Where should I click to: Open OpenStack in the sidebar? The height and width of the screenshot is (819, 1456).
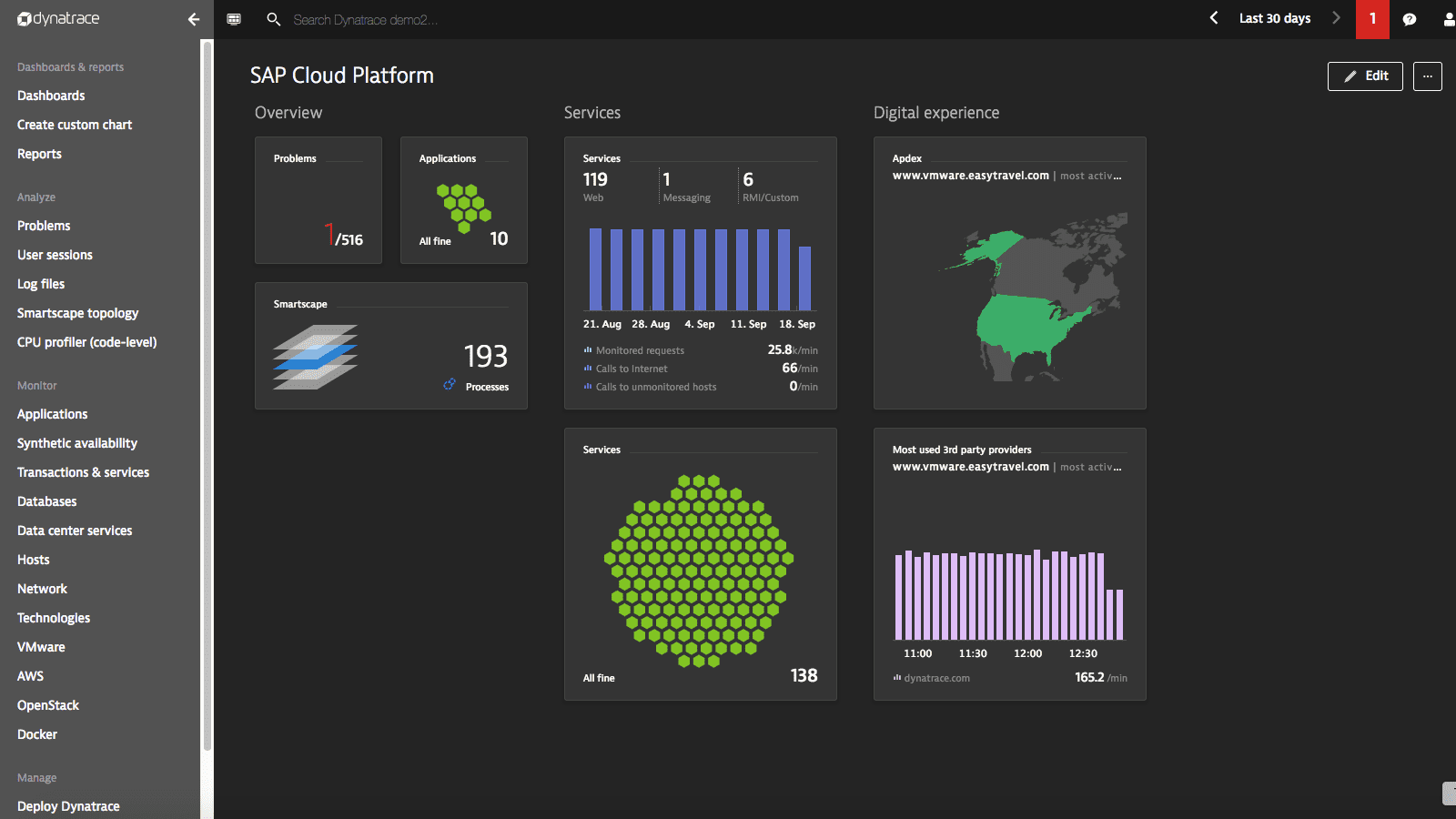pos(48,705)
